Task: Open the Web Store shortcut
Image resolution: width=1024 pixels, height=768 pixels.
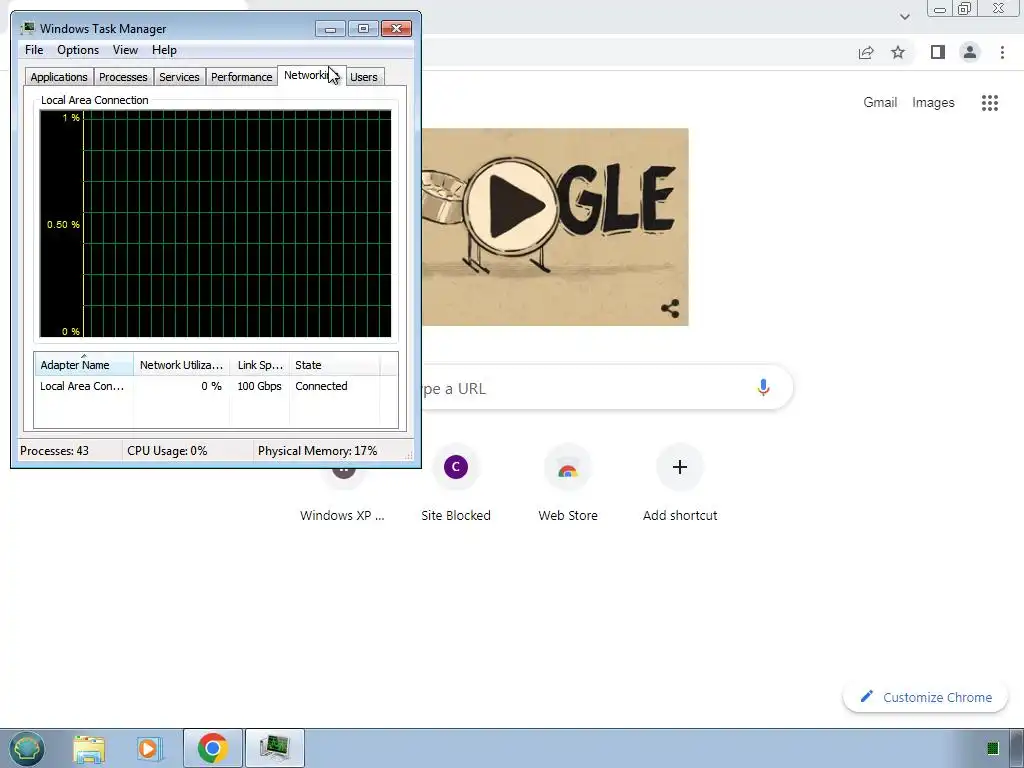Action: 568,482
